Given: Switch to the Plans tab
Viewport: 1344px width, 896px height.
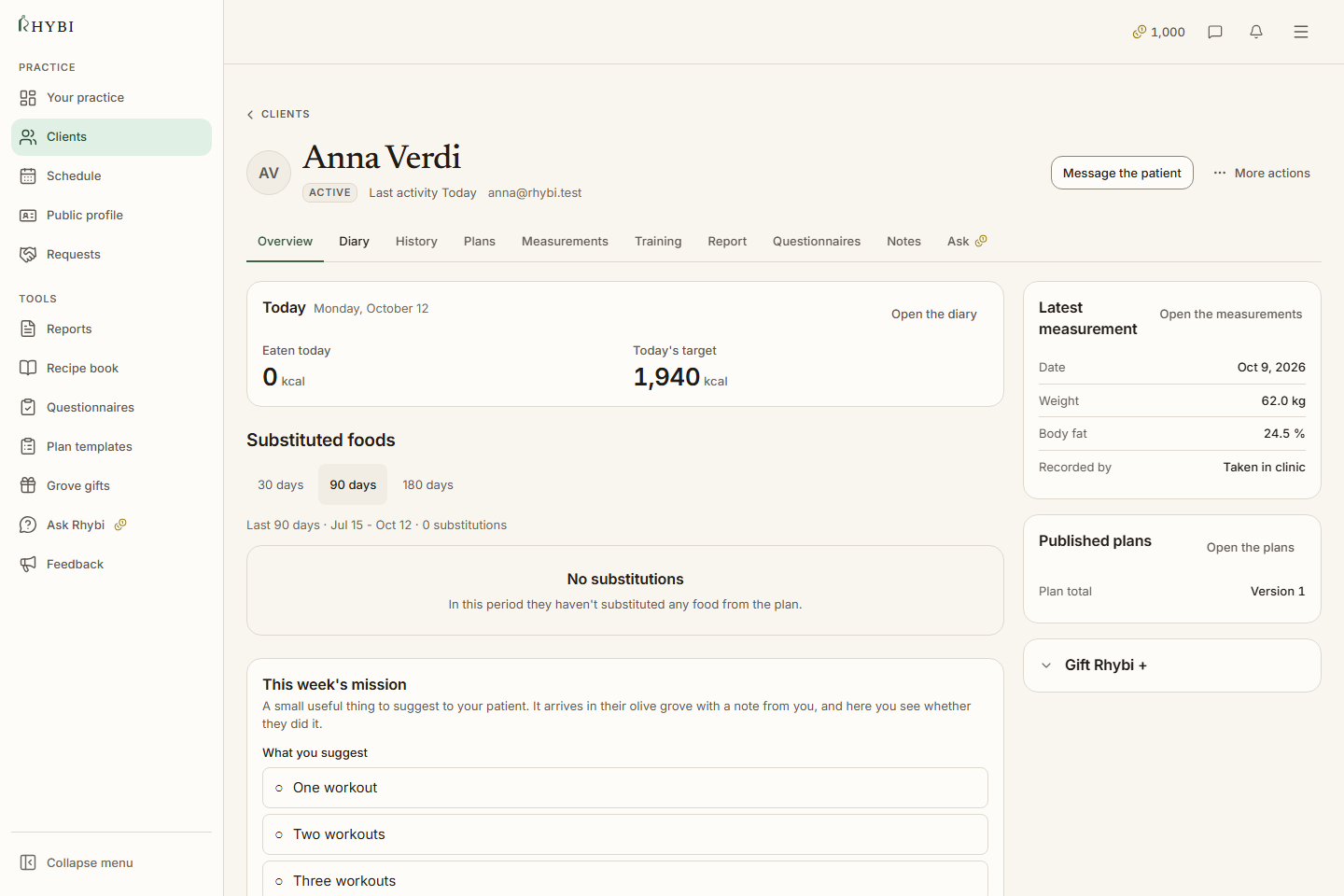Looking at the screenshot, I should click(480, 242).
